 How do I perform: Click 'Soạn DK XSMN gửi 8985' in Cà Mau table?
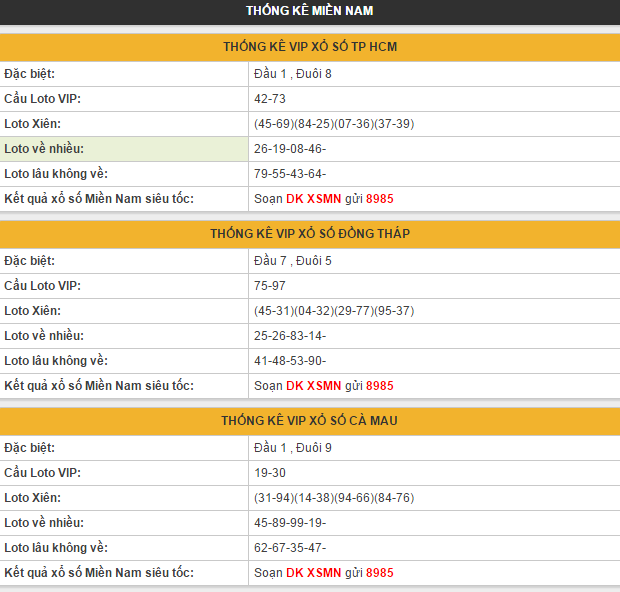(323, 573)
